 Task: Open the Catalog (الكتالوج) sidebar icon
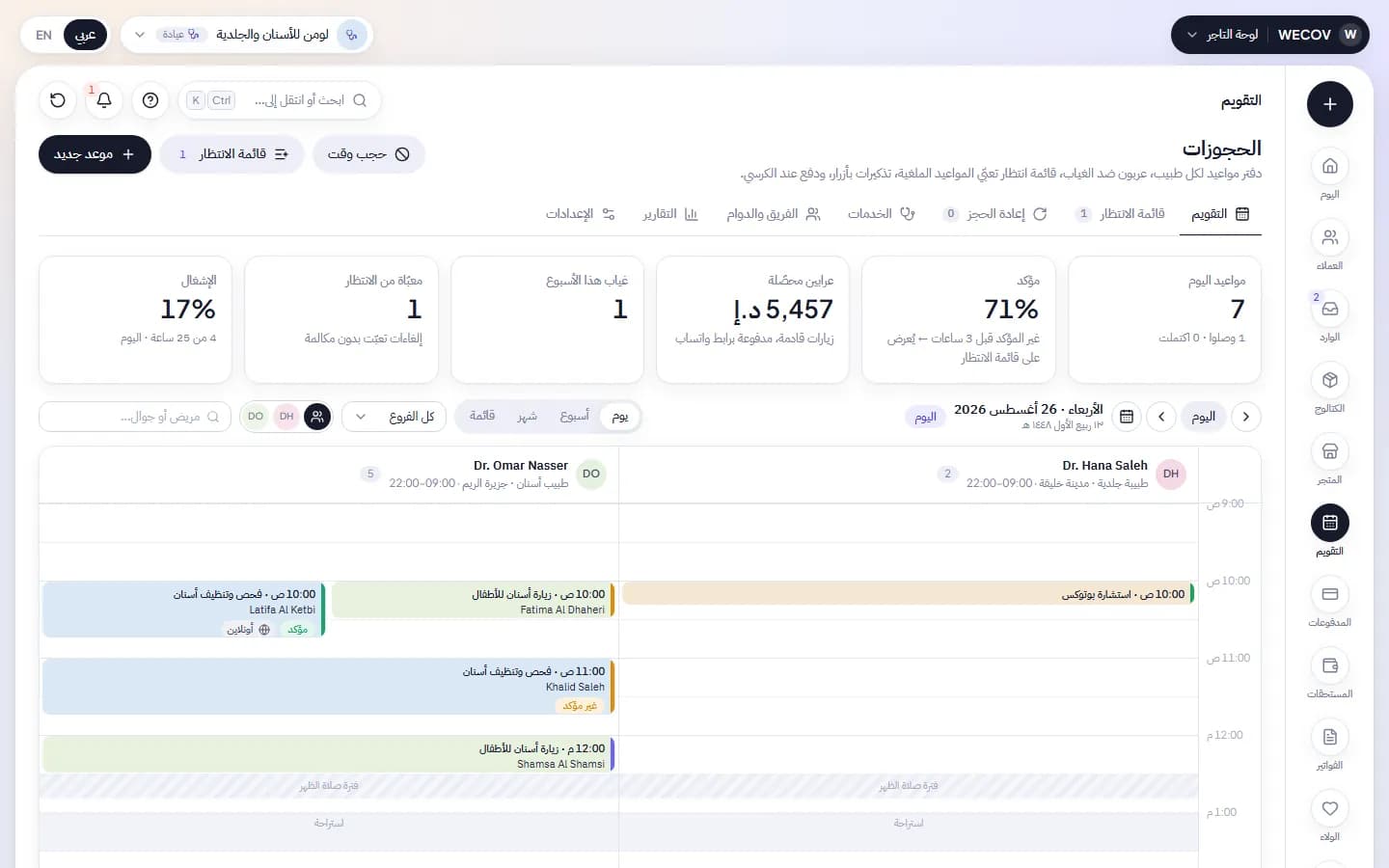1329,380
